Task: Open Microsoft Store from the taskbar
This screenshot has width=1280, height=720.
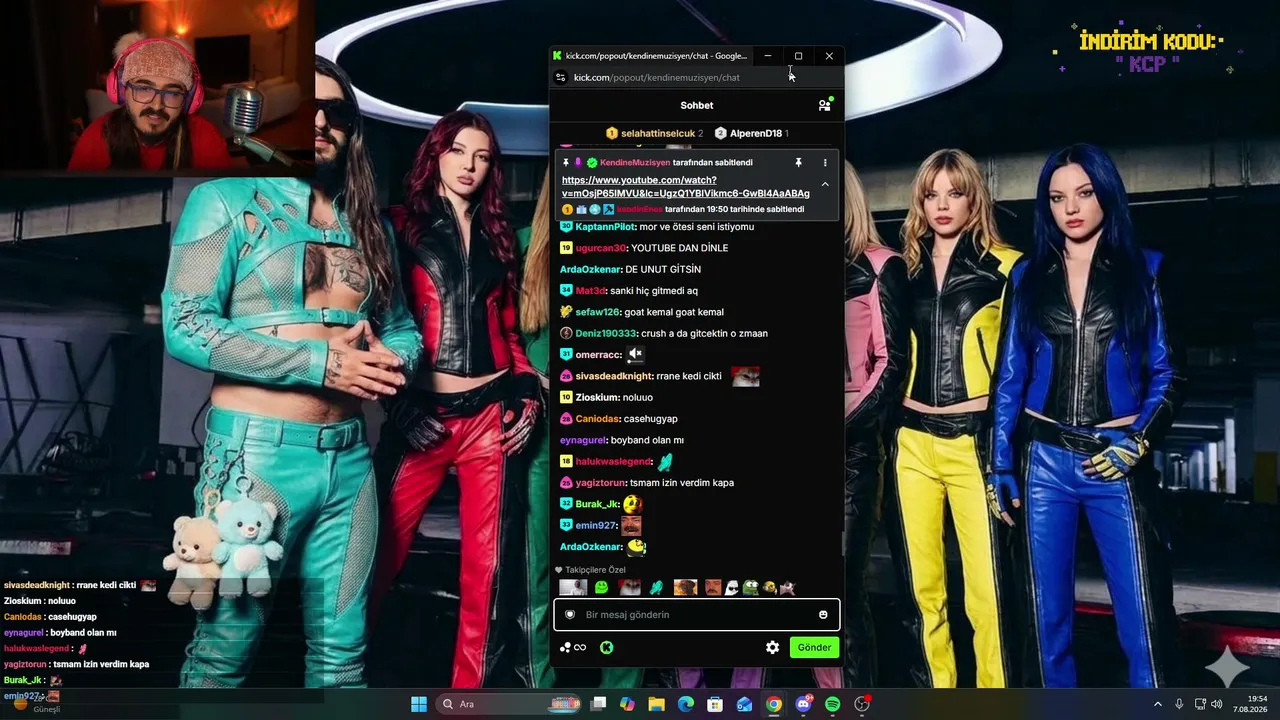Action: [715, 704]
